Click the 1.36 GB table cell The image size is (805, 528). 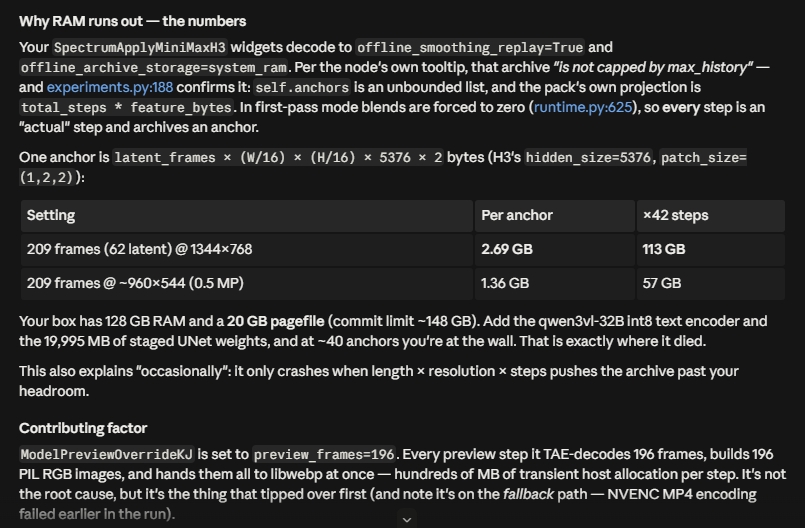pyautogui.click(x=555, y=284)
